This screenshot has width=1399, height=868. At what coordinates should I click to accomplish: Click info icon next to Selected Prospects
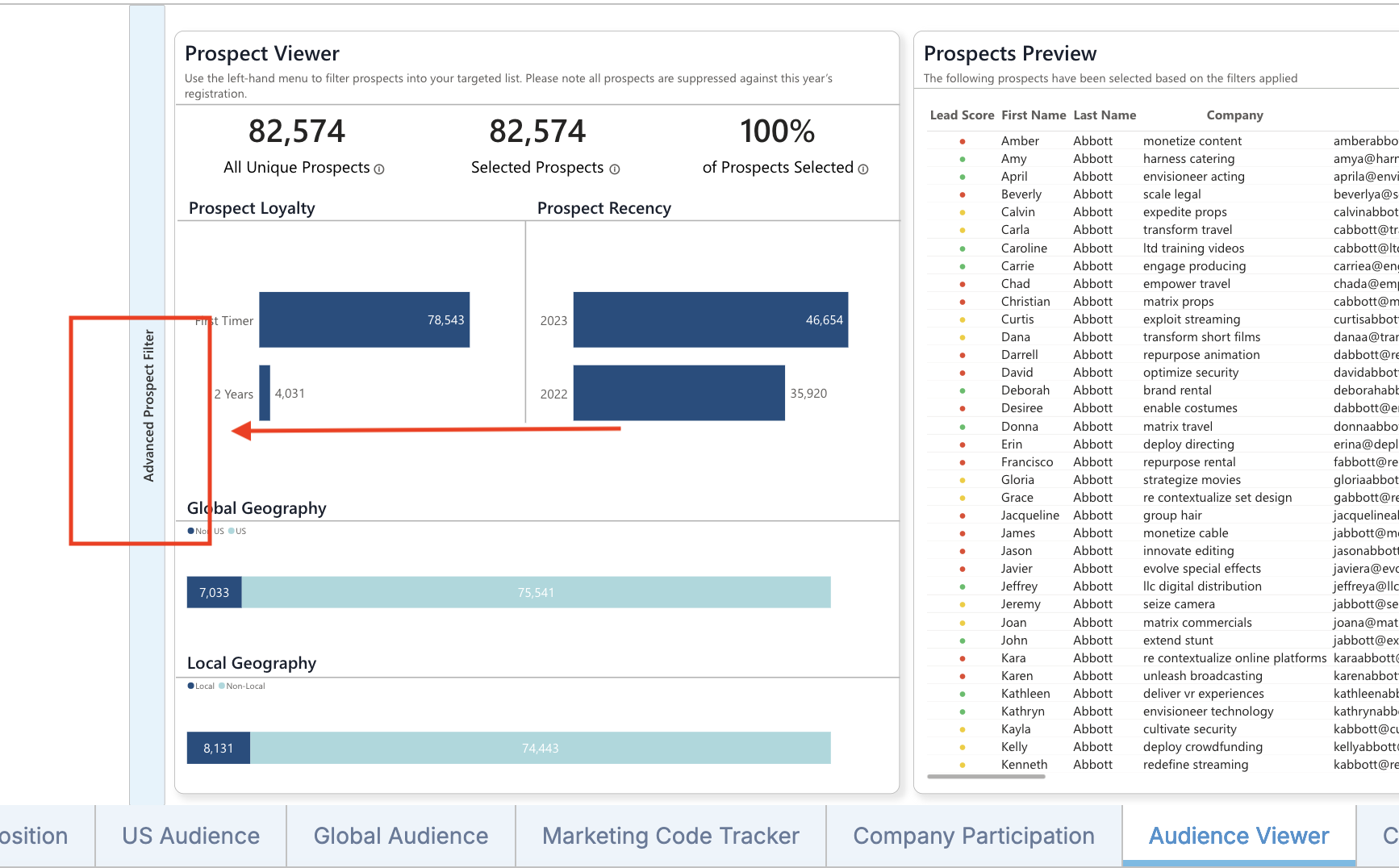click(x=615, y=169)
